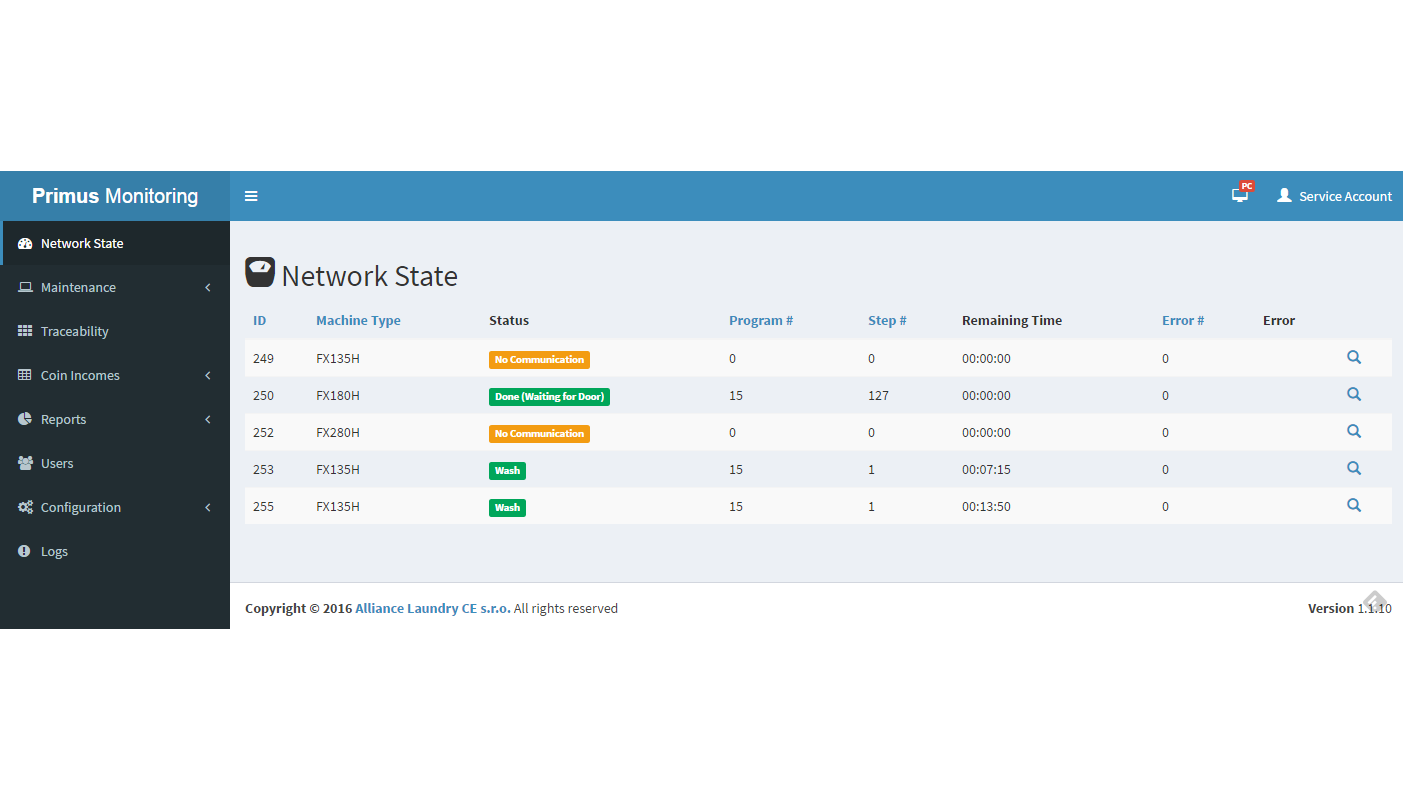Open the Logs sidebar item
This screenshot has height=800, width=1403.
tap(54, 551)
